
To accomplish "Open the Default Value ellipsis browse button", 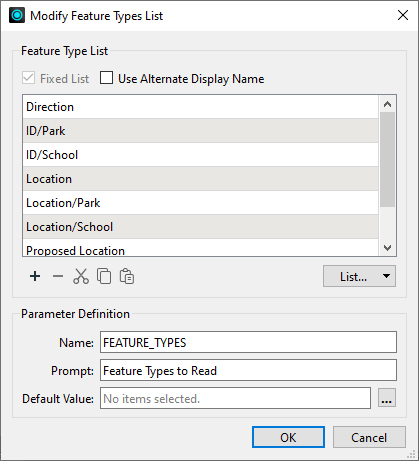I will tap(387, 398).
